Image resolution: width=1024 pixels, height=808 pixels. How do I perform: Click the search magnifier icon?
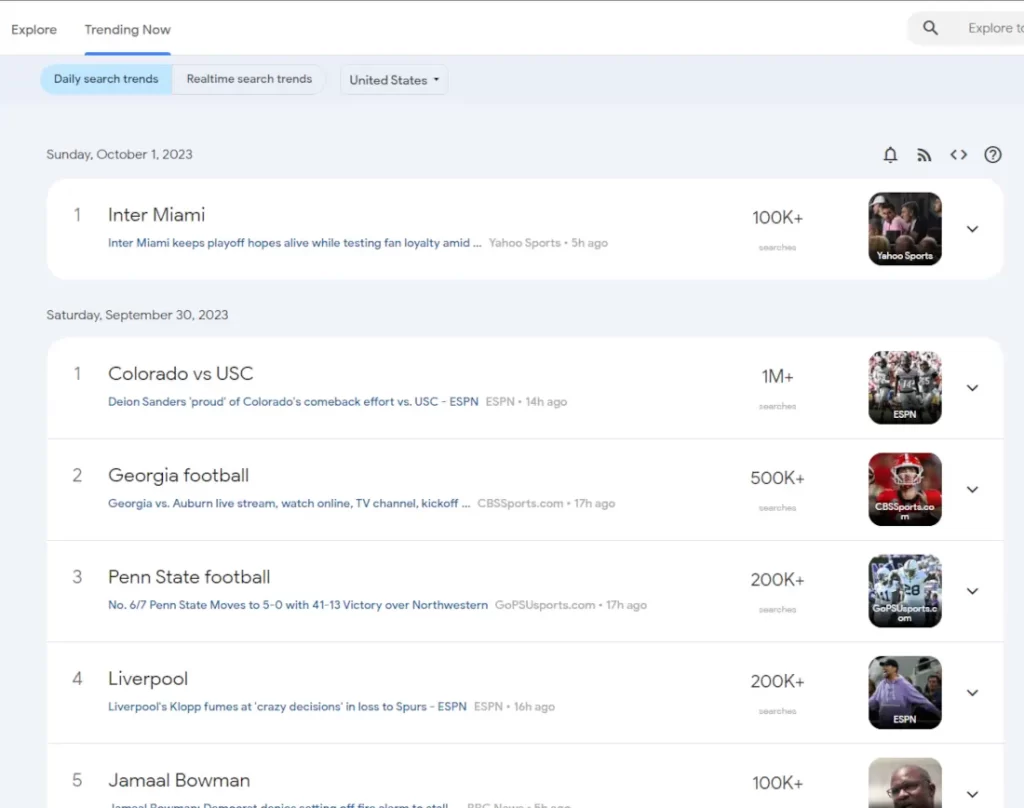tap(930, 28)
